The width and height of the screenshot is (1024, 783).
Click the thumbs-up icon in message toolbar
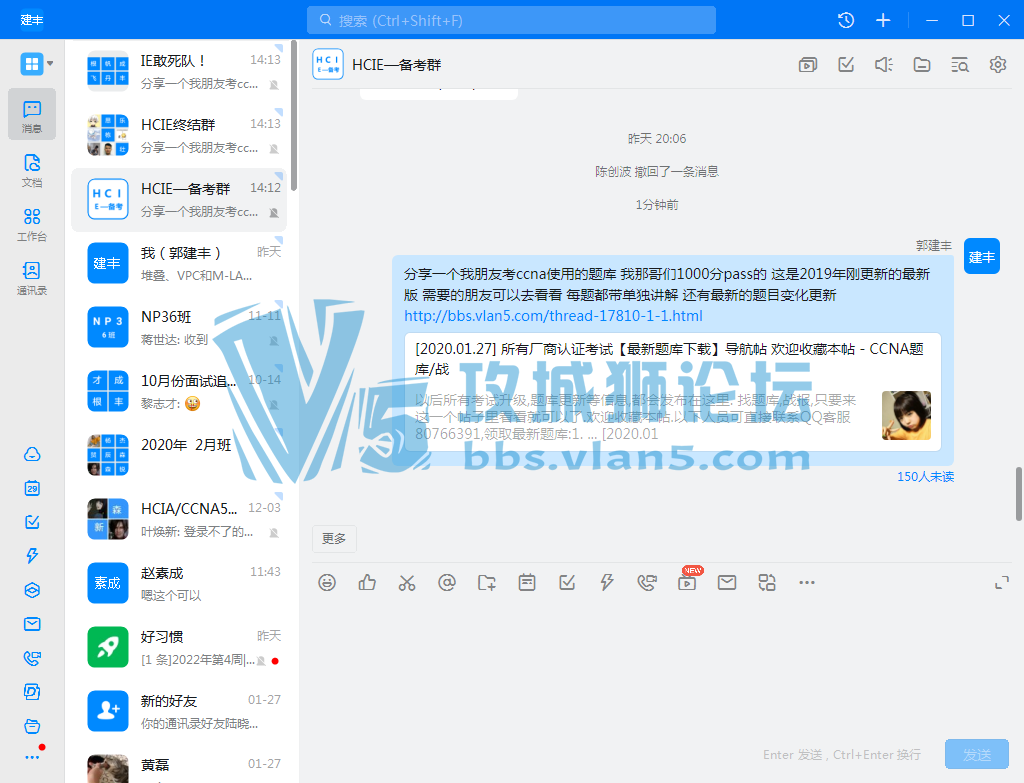pyautogui.click(x=367, y=582)
